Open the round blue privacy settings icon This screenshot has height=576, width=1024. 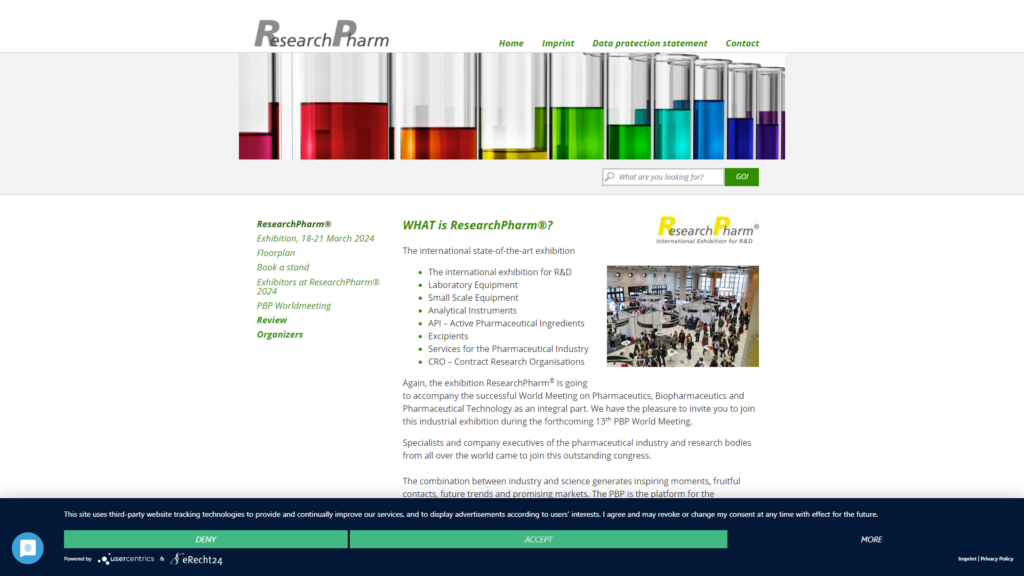click(27, 549)
